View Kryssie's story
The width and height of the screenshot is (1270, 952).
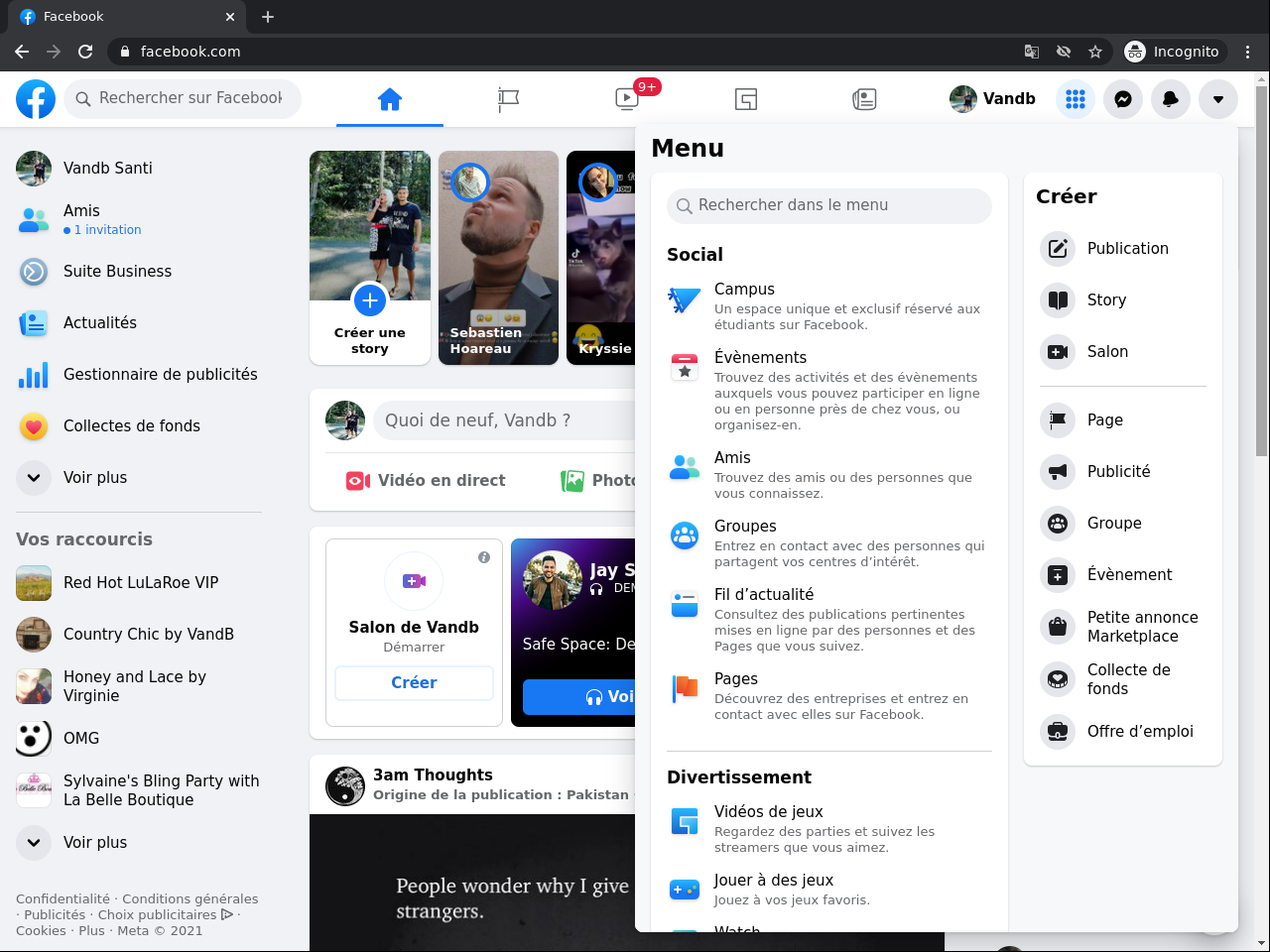pyautogui.click(x=601, y=258)
